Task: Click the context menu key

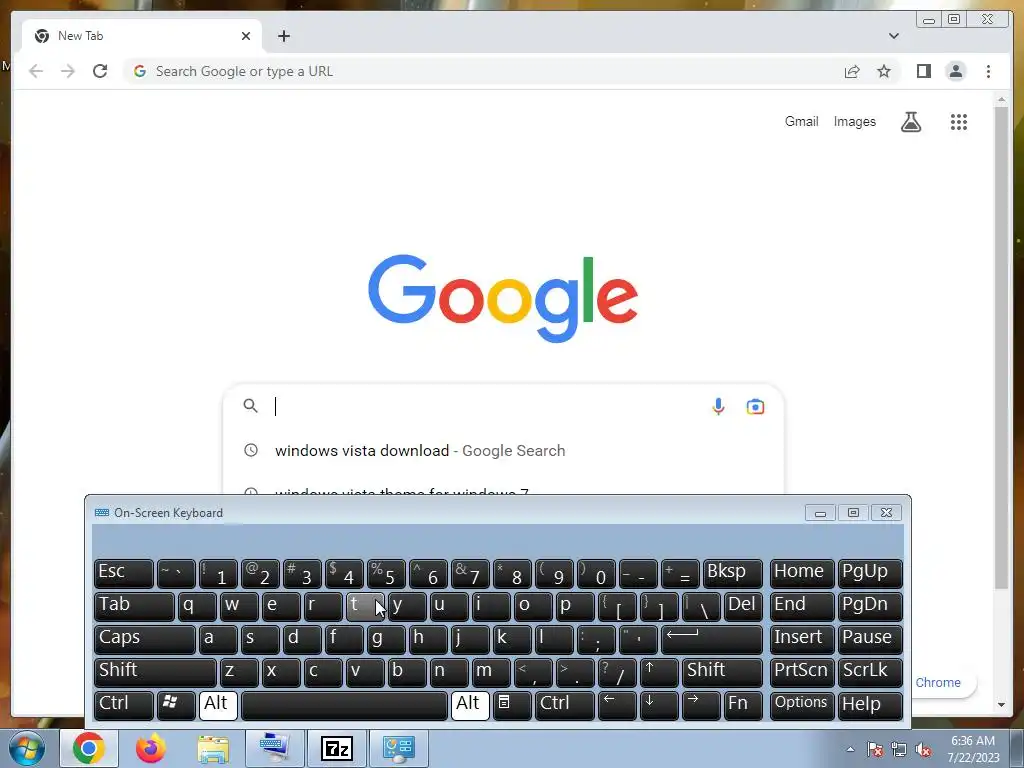Action: [512, 705]
